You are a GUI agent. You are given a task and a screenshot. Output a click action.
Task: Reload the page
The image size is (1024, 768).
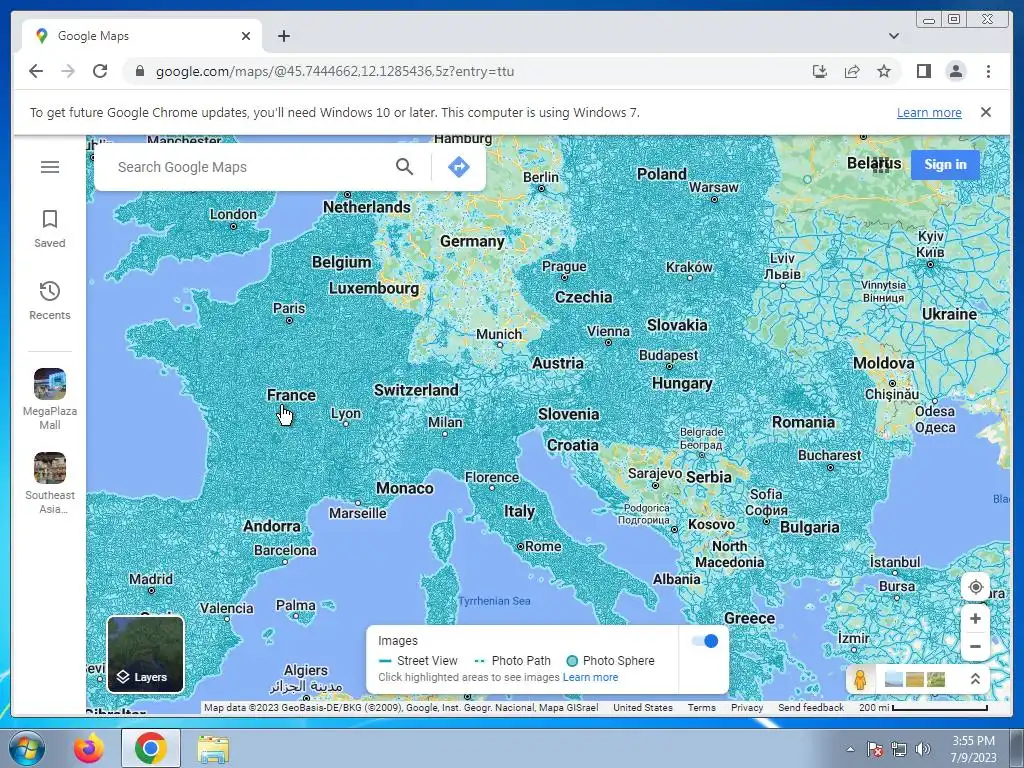click(x=100, y=71)
